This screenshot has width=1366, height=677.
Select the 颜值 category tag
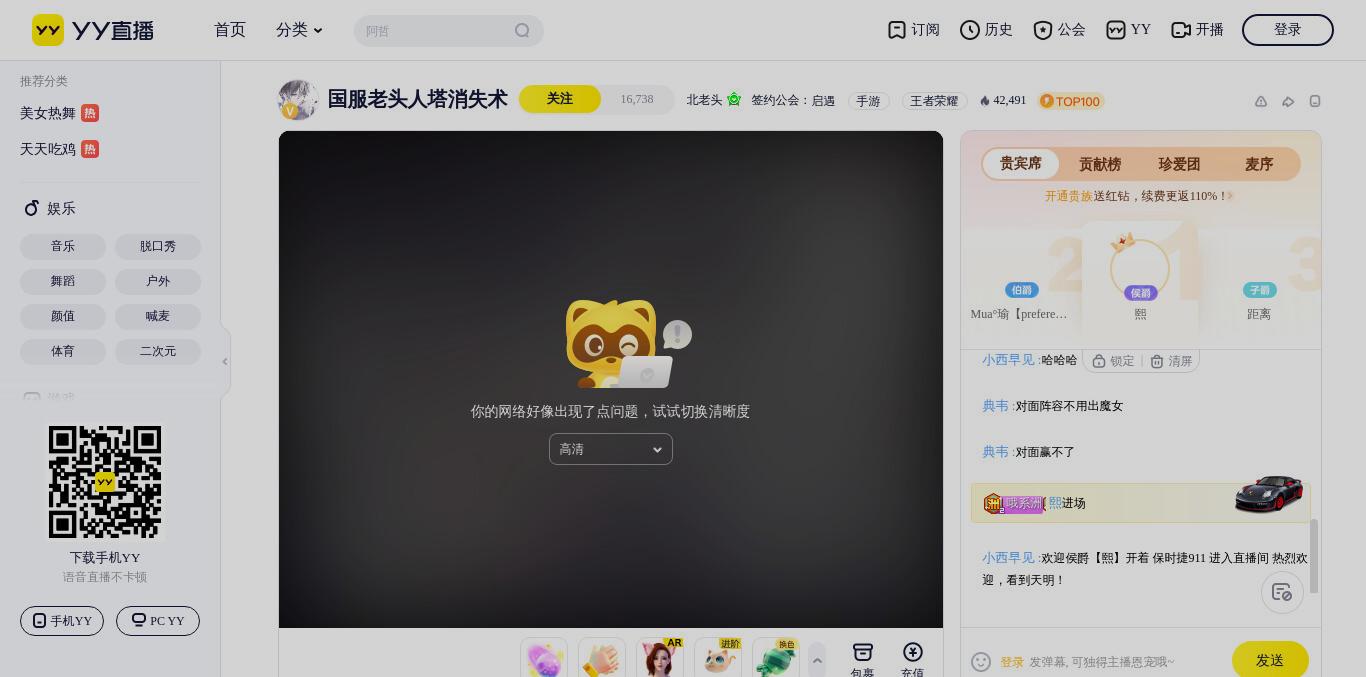[x=63, y=316]
